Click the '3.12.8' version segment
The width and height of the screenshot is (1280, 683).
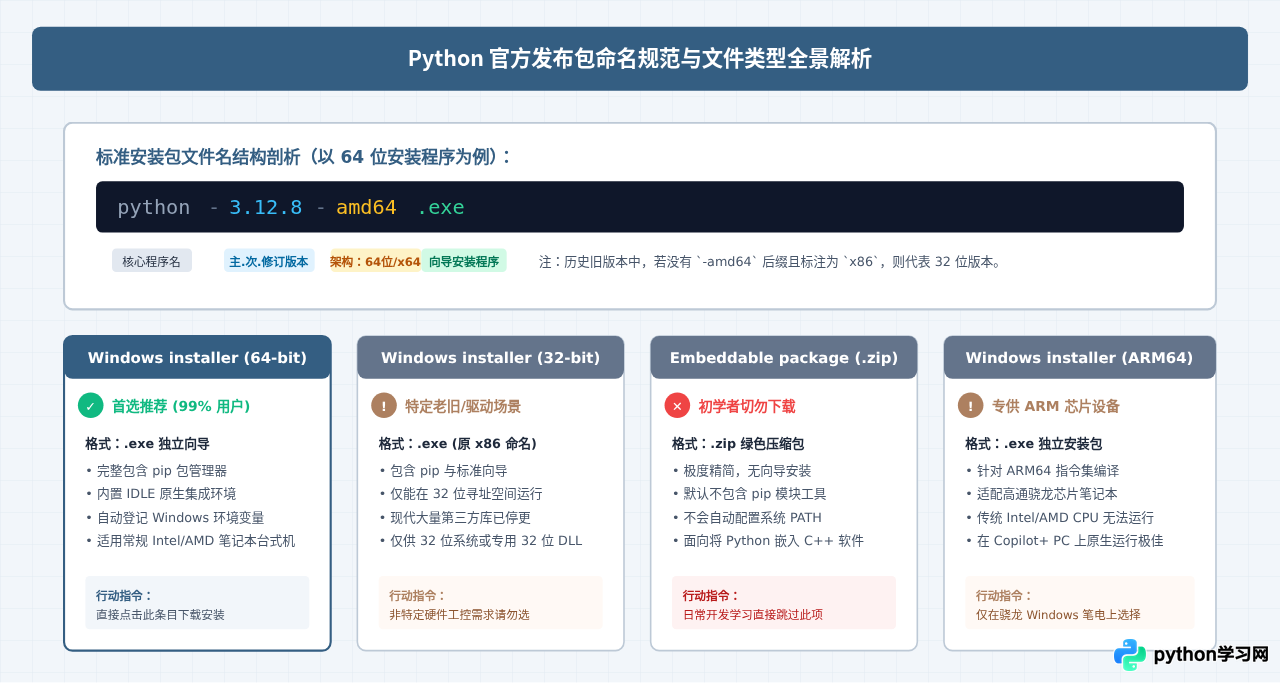(266, 207)
